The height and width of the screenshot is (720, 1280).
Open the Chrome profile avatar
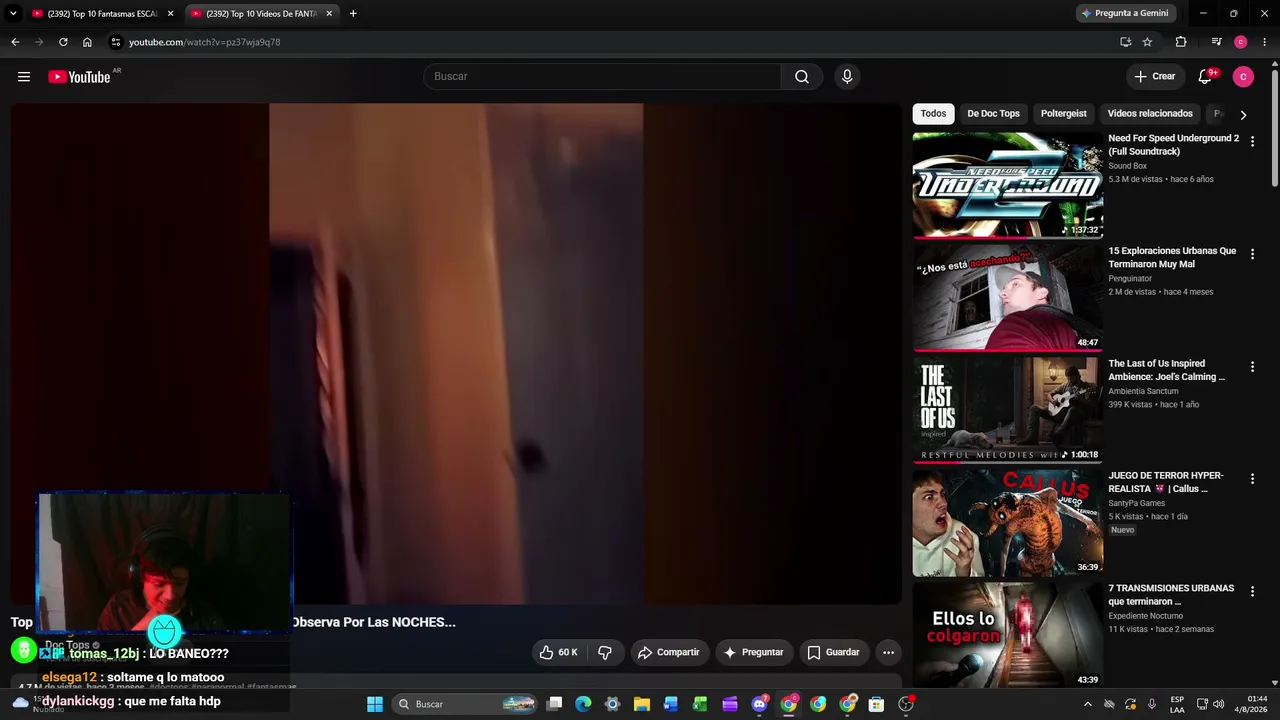click(x=1241, y=42)
